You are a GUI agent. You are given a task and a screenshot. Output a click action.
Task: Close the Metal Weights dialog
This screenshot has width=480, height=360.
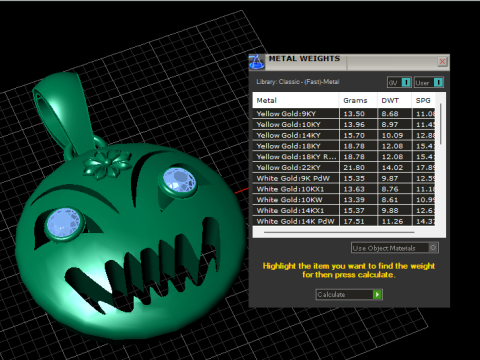point(442,61)
